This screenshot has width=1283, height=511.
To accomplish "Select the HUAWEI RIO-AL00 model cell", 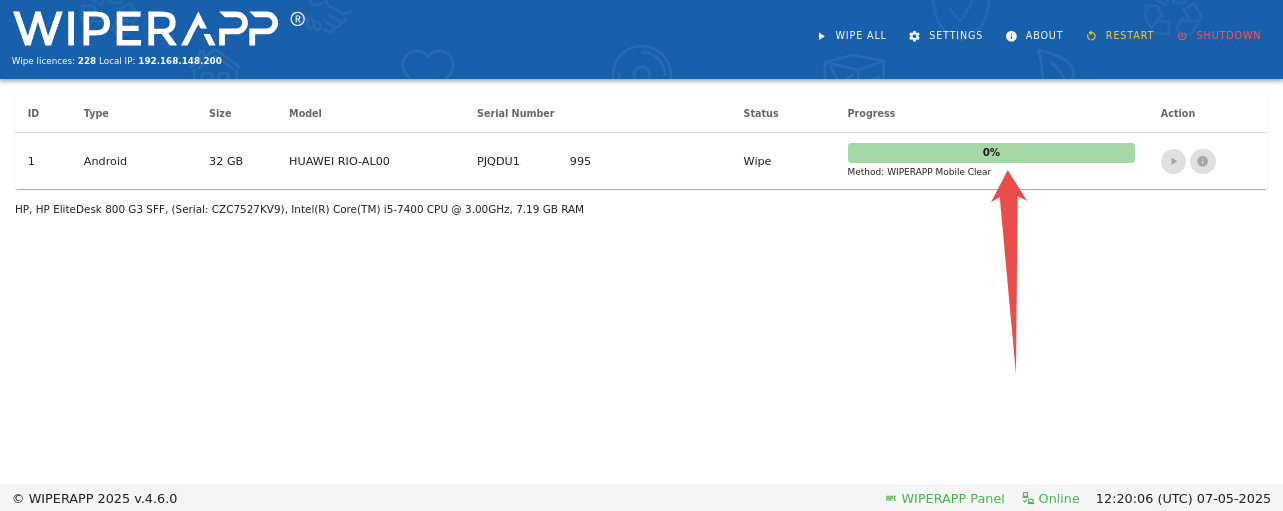I will [x=339, y=161].
